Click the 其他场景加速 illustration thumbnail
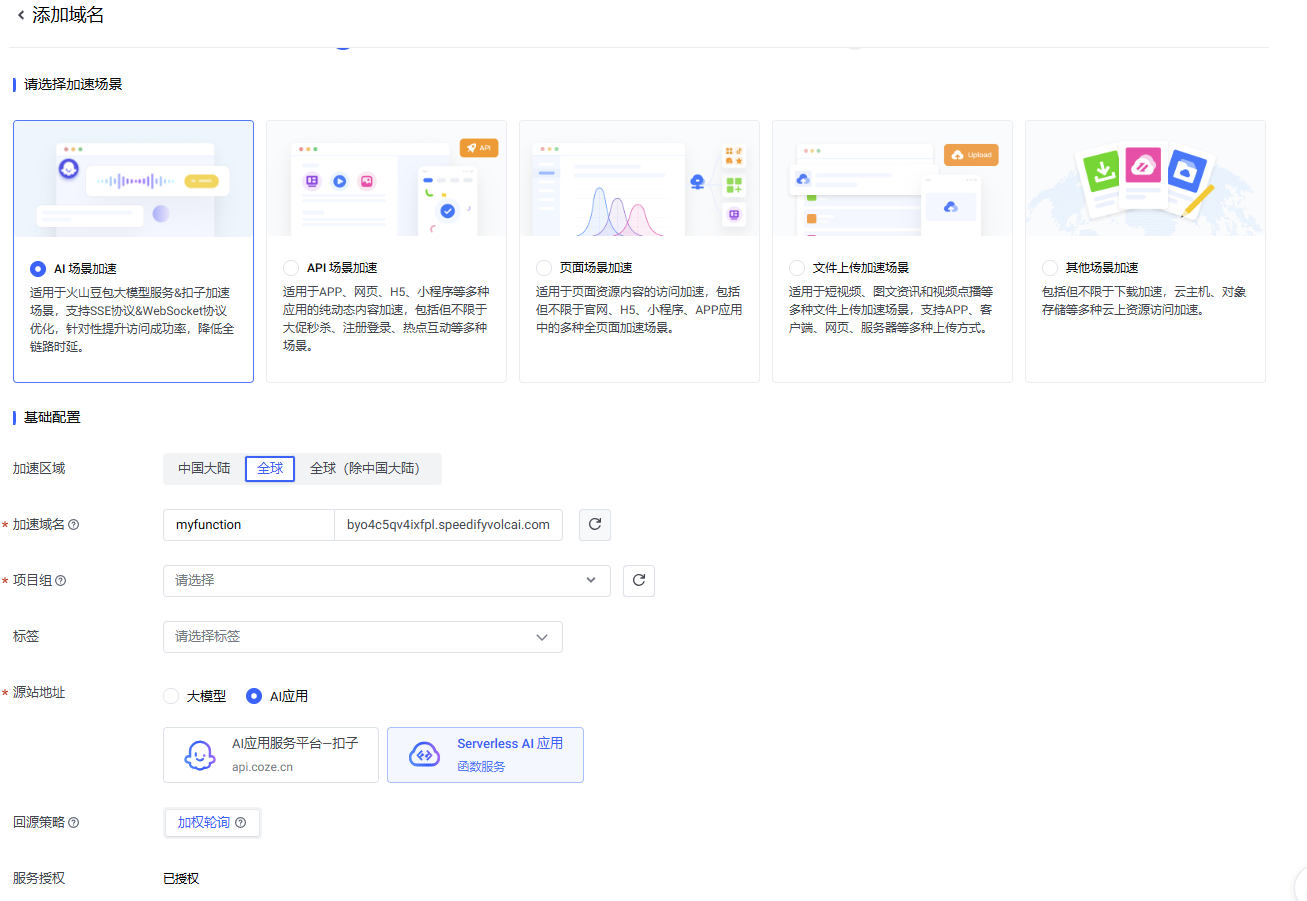The image size is (1307, 901). point(1145,179)
